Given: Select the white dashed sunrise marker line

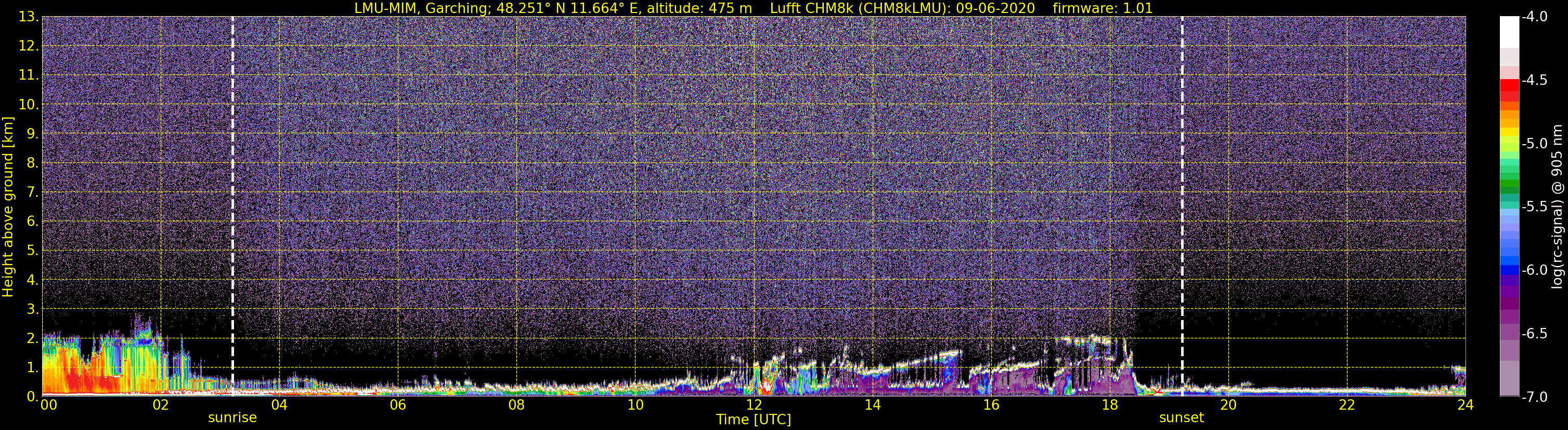Looking at the screenshot, I should pos(232,207).
